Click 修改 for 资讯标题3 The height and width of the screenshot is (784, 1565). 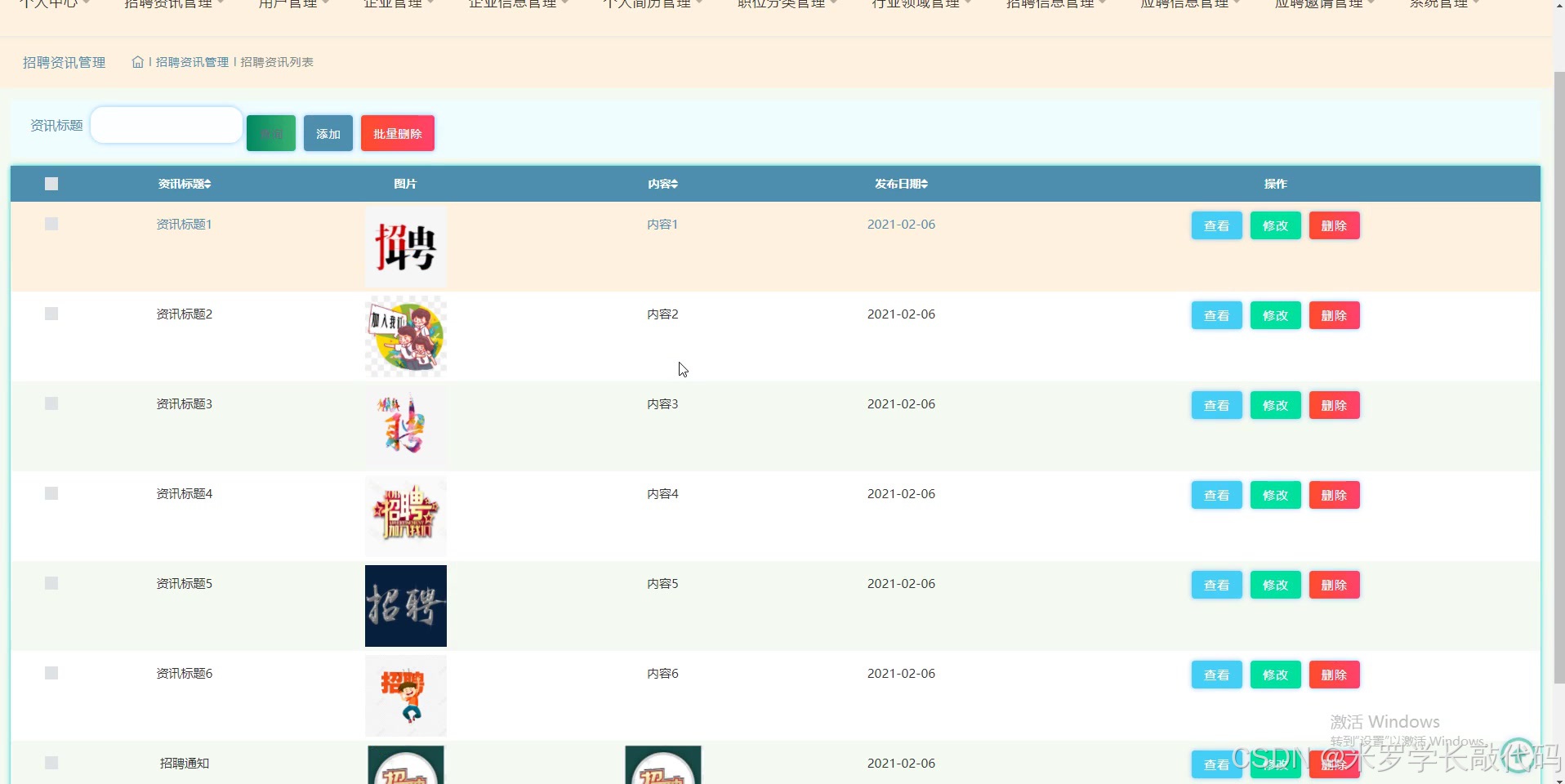1276,405
